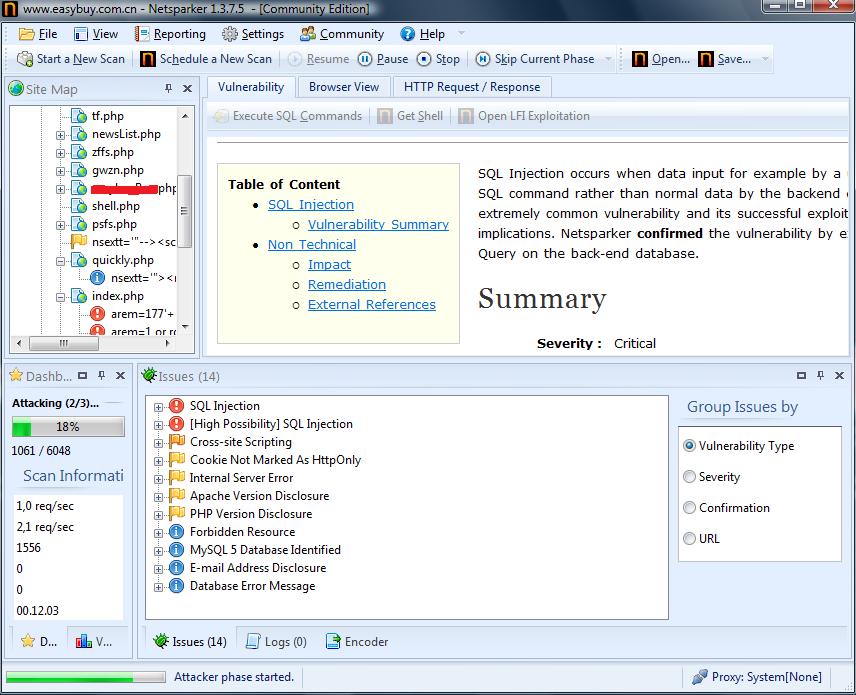Follow the Vulnerability Summary link
Screen dimensions: 856x695
point(378,224)
